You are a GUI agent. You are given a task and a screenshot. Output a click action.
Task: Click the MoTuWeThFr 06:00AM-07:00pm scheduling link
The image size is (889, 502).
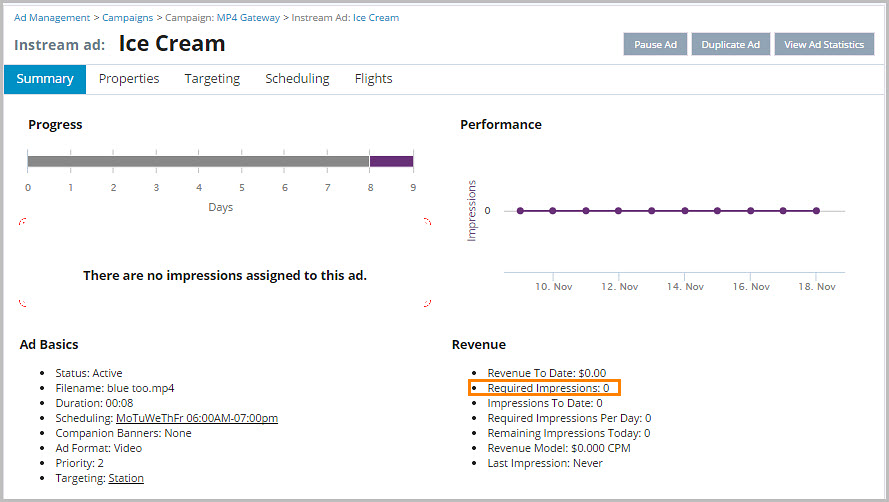pyautogui.click(x=197, y=418)
